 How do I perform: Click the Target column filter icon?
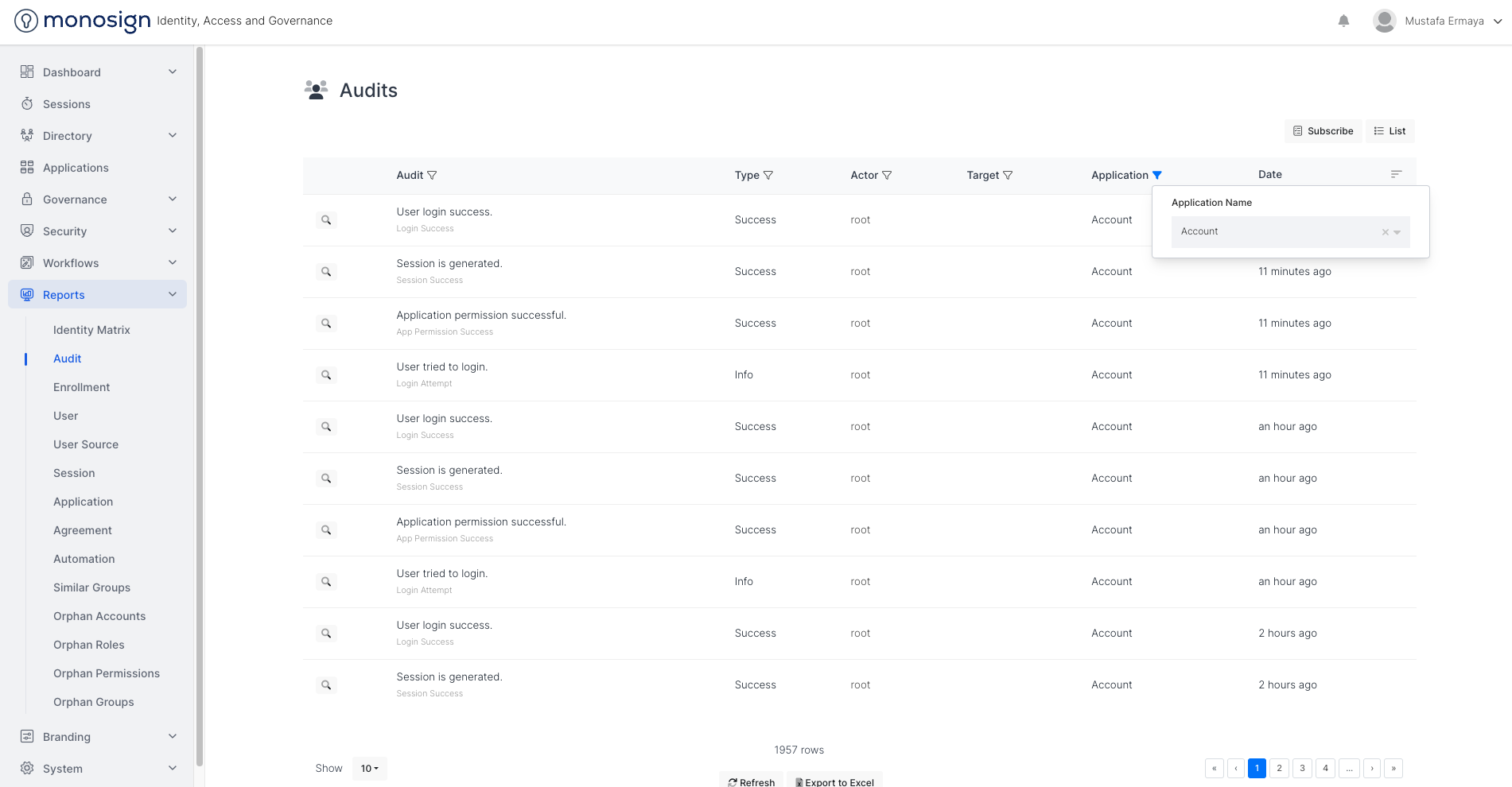(1008, 176)
